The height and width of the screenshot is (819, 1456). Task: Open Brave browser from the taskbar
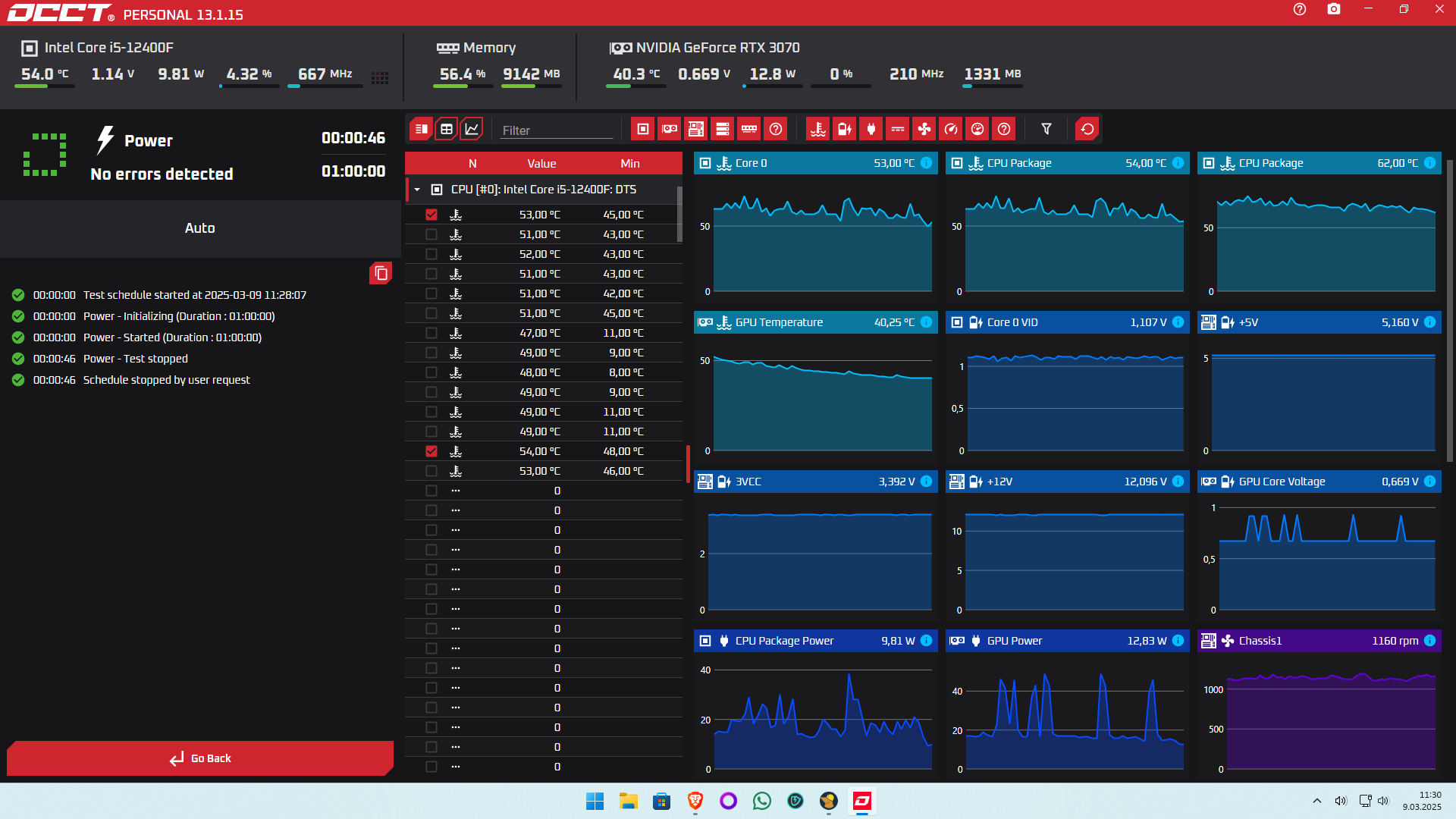695,801
